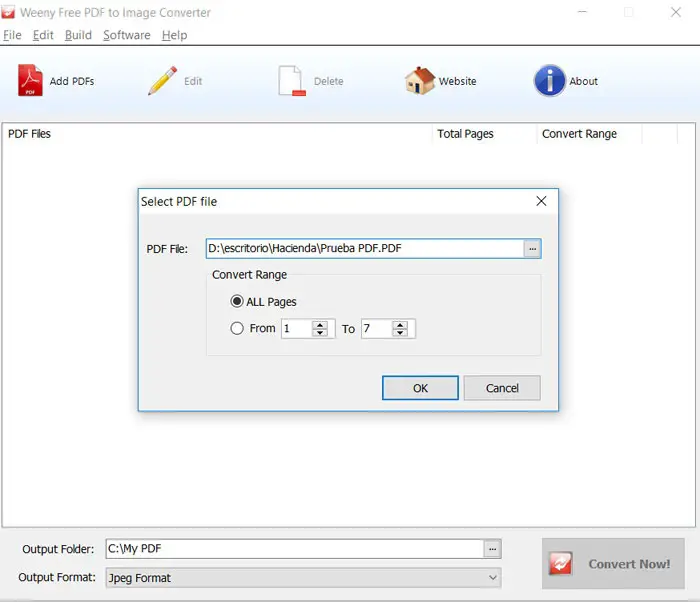Click the From page number field

(x=297, y=329)
